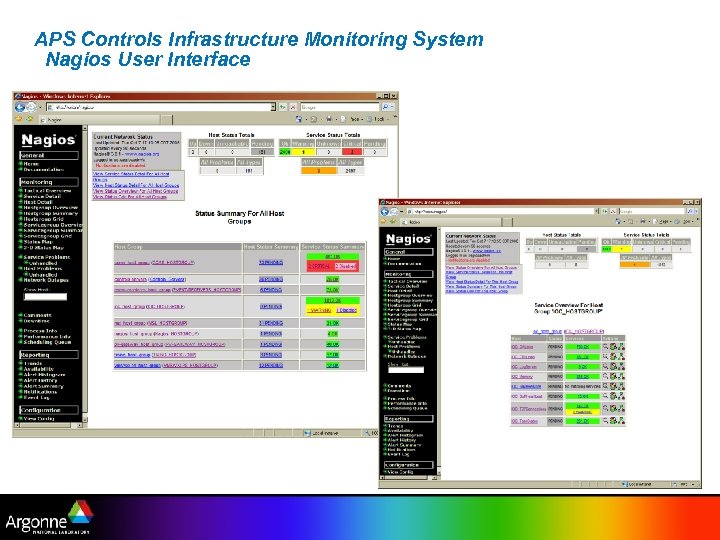The height and width of the screenshot is (540, 720).
Task: Open Network Outages in the left Nagios sidebar
Action: pos(46,280)
